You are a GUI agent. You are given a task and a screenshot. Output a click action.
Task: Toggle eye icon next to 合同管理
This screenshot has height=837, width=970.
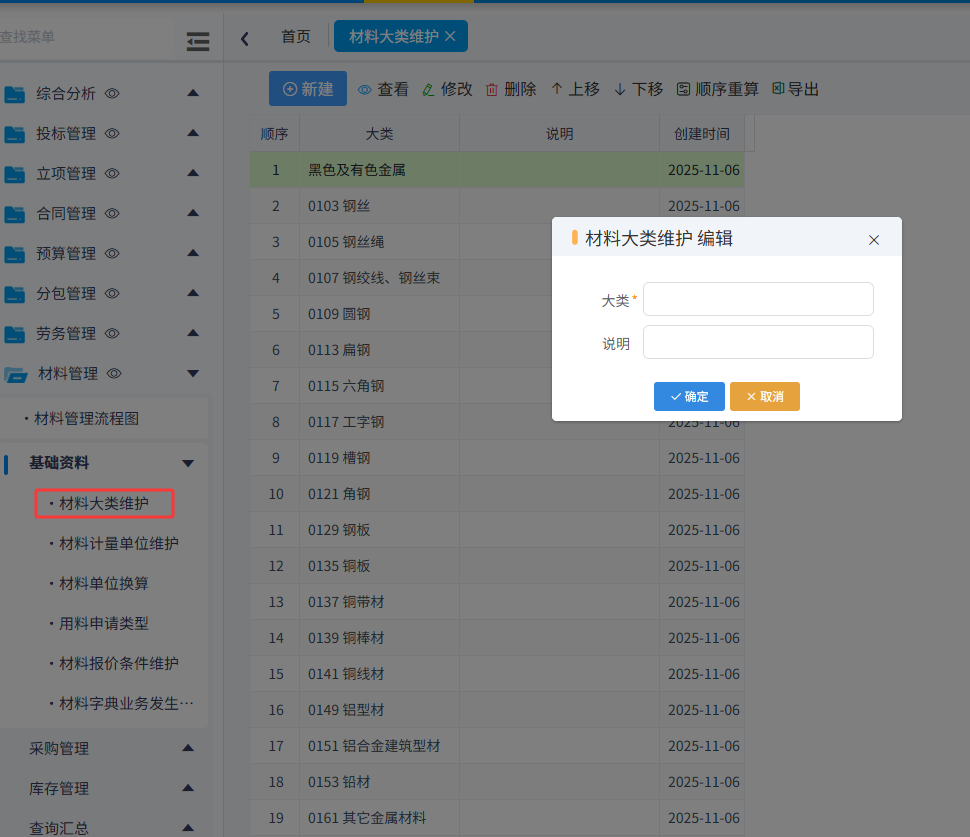click(x=112, y=213)
